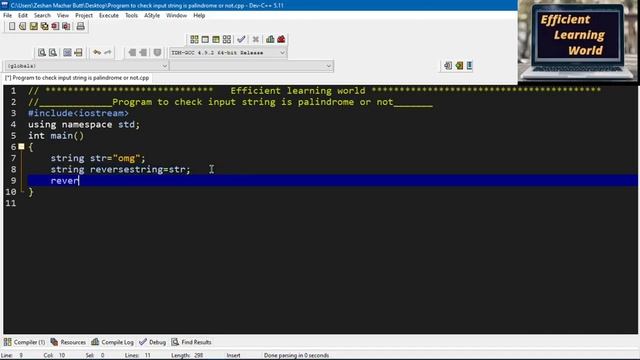
Task: Select the palindrome program .cpp file tab
Action: [x=77, y=78]
